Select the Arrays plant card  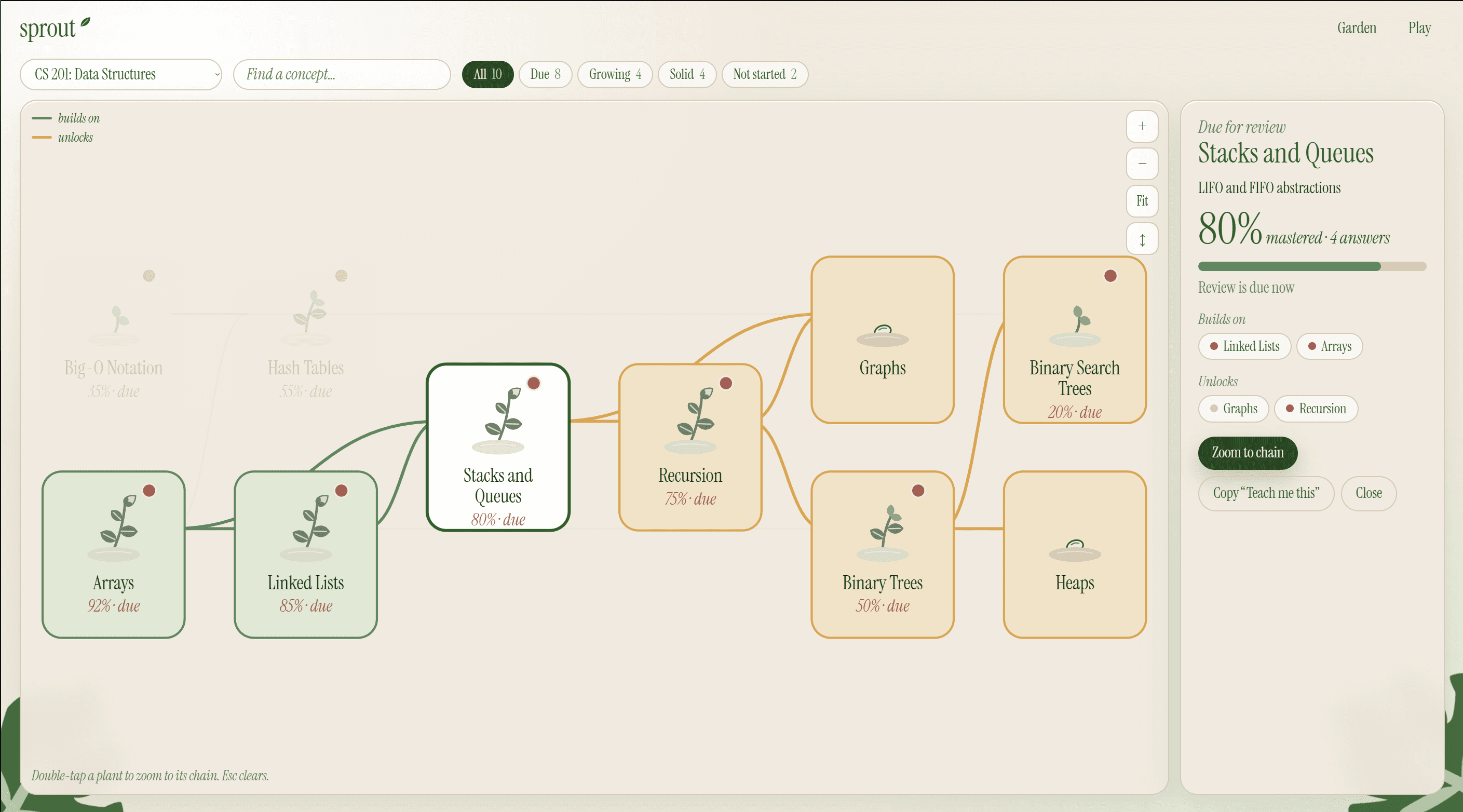(114, 554)
